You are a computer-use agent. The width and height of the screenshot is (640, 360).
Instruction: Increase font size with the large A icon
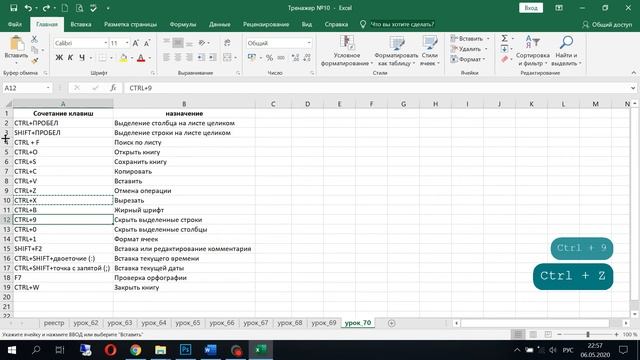click(136, 43)
